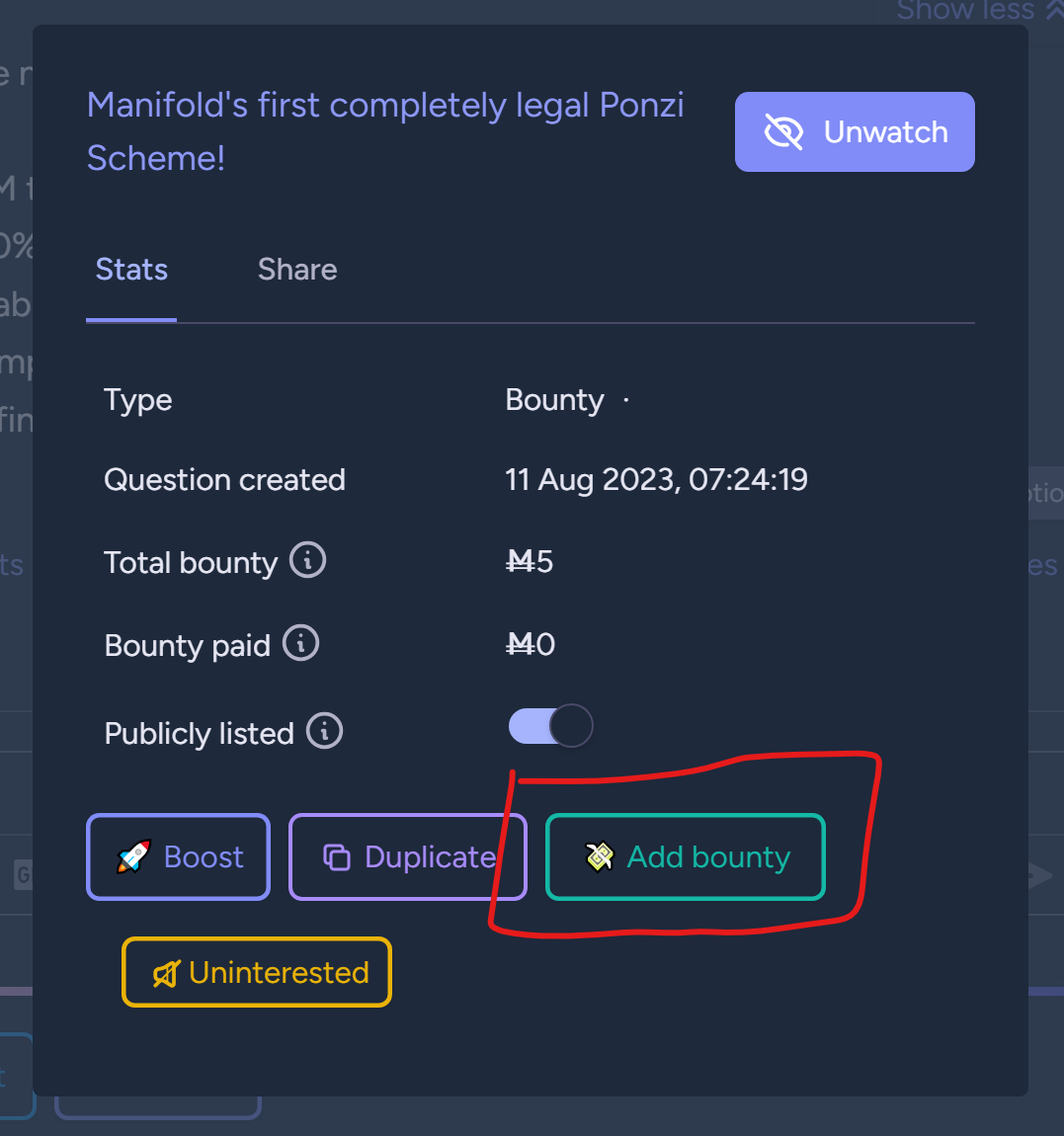Click the Add bounty button label
The image size is (1064, 1136).
[708, 857]
